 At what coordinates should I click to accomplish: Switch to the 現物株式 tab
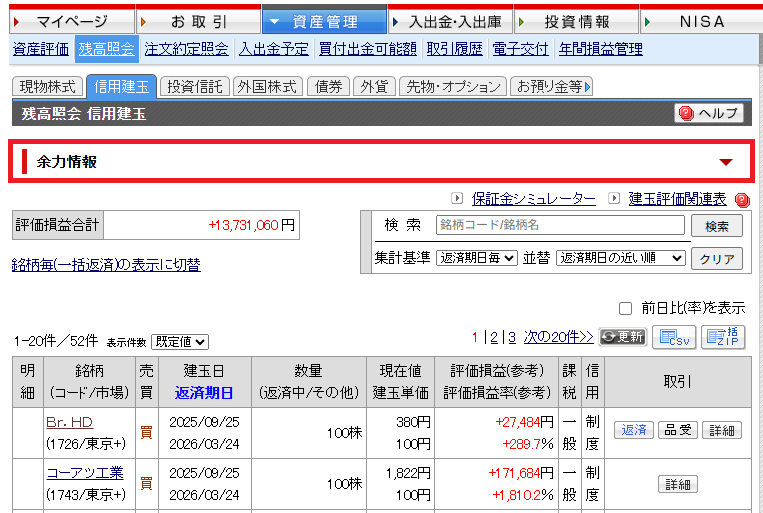(x=47, y=87)
